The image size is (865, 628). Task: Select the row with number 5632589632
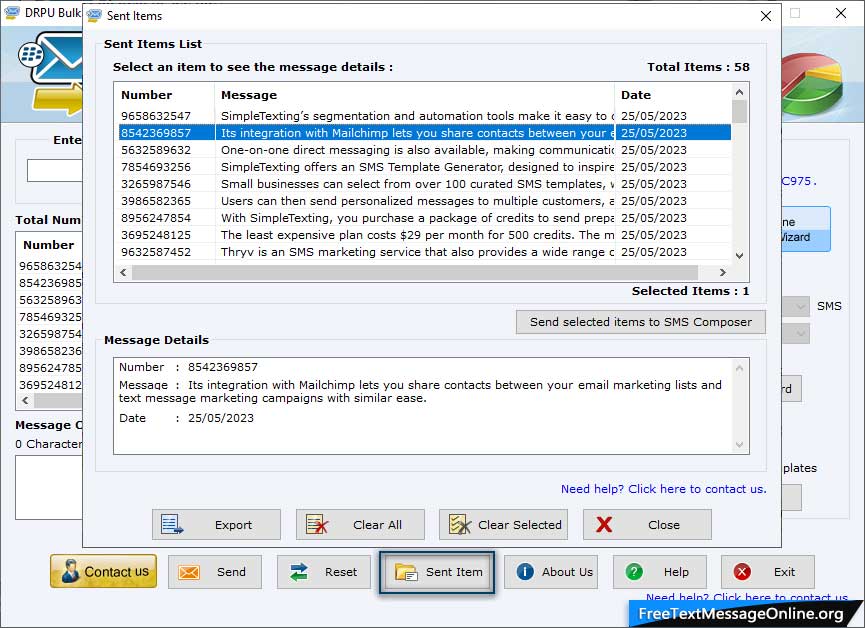pos(425,150)
